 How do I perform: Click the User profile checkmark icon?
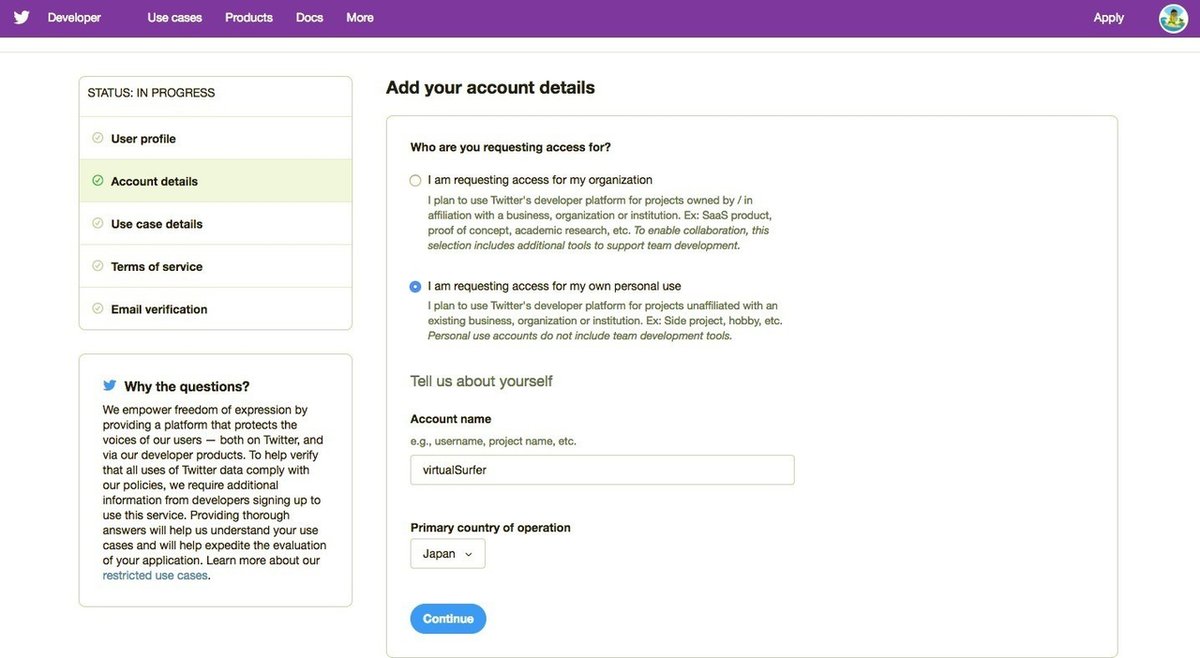coord(97,138)
